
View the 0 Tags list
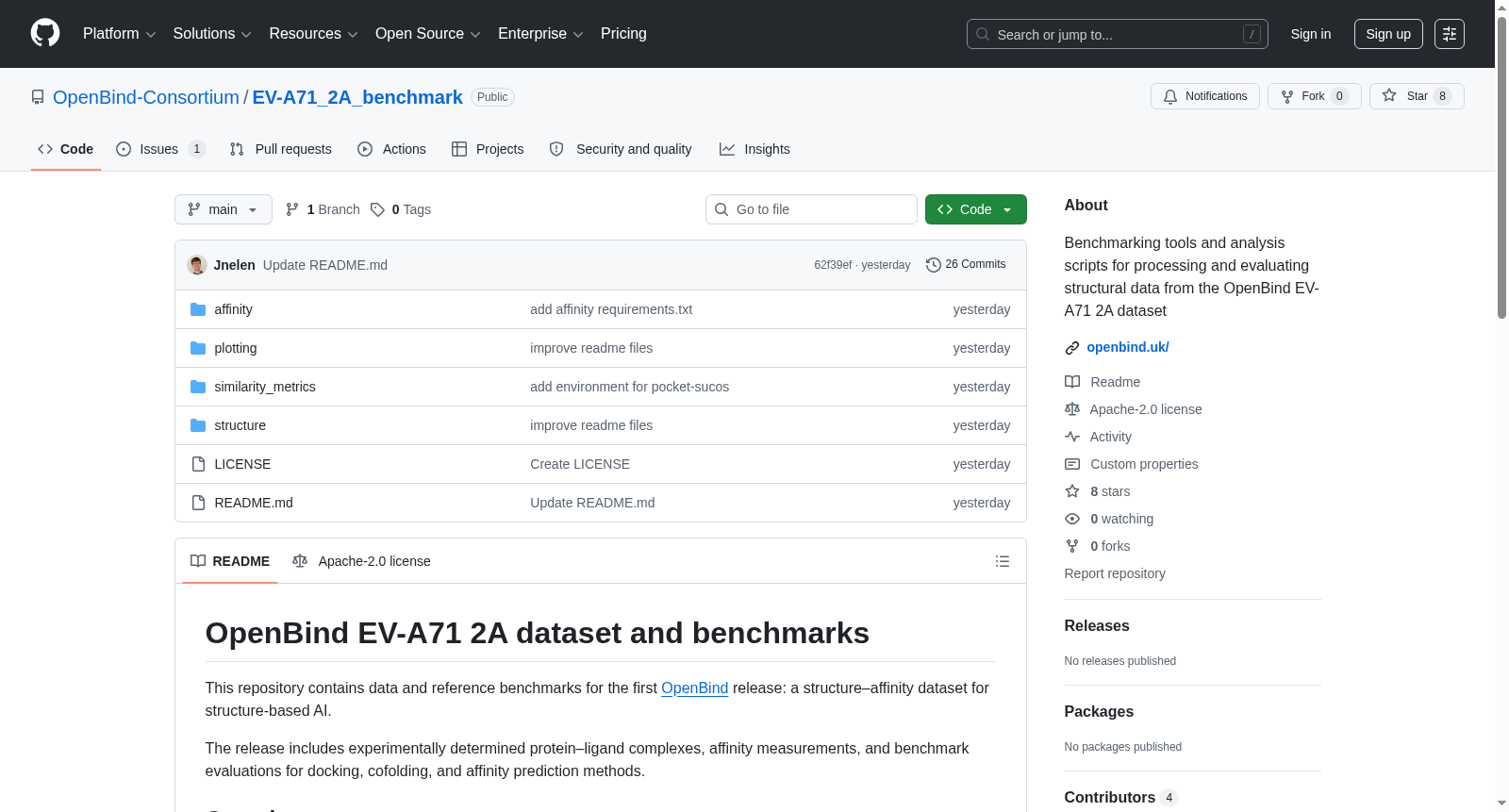tap(401, 209)
